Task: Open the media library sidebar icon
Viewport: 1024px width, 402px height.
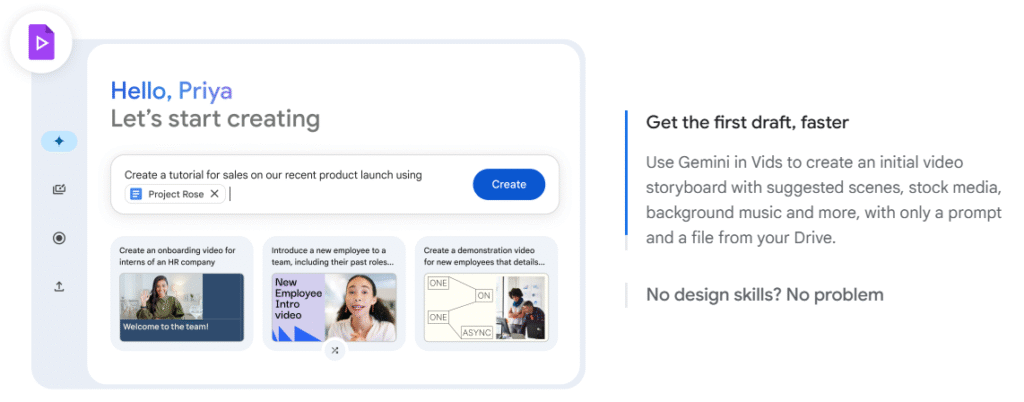Action: pos(59,190)
